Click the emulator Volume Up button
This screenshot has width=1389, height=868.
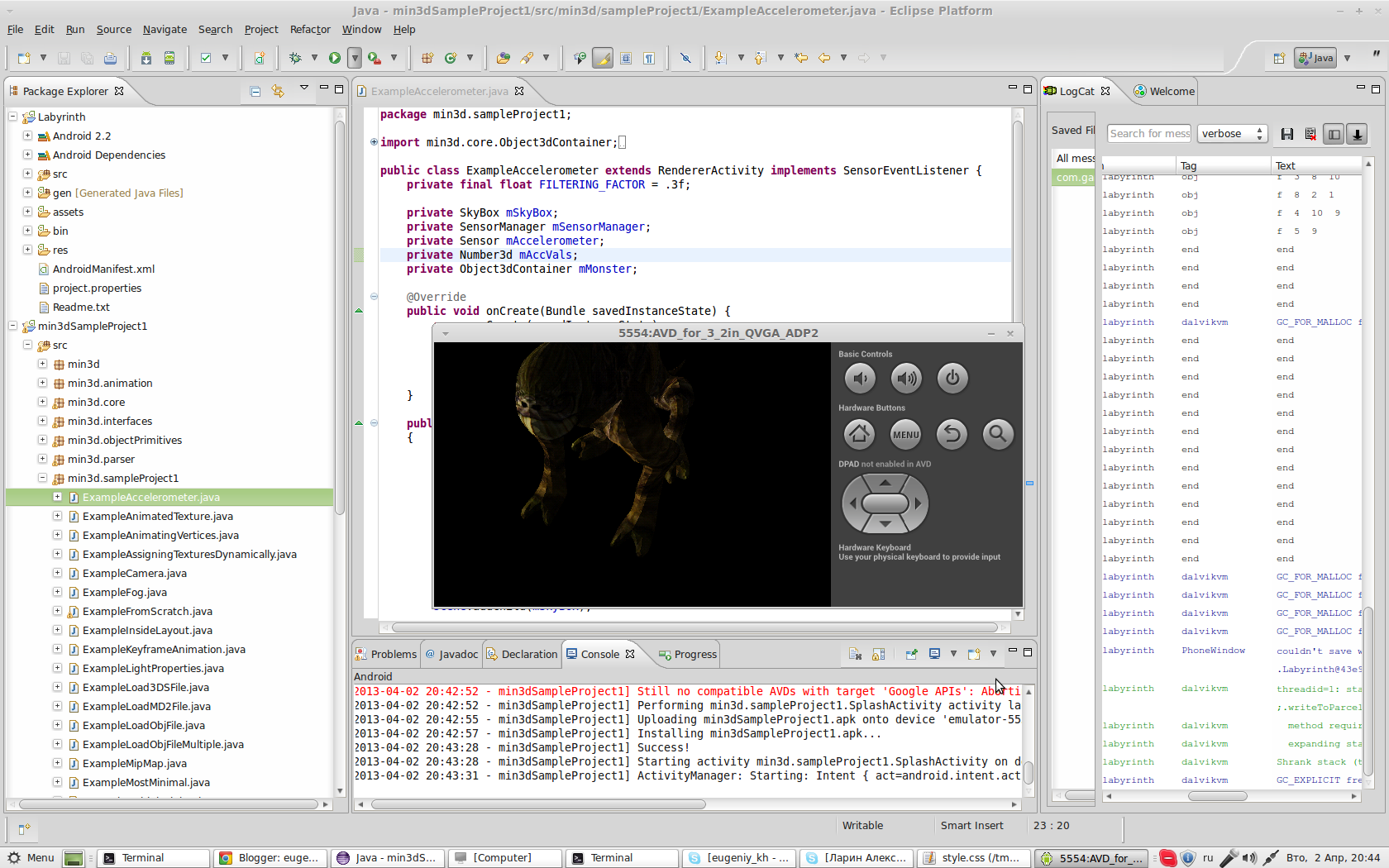point(906,379)
